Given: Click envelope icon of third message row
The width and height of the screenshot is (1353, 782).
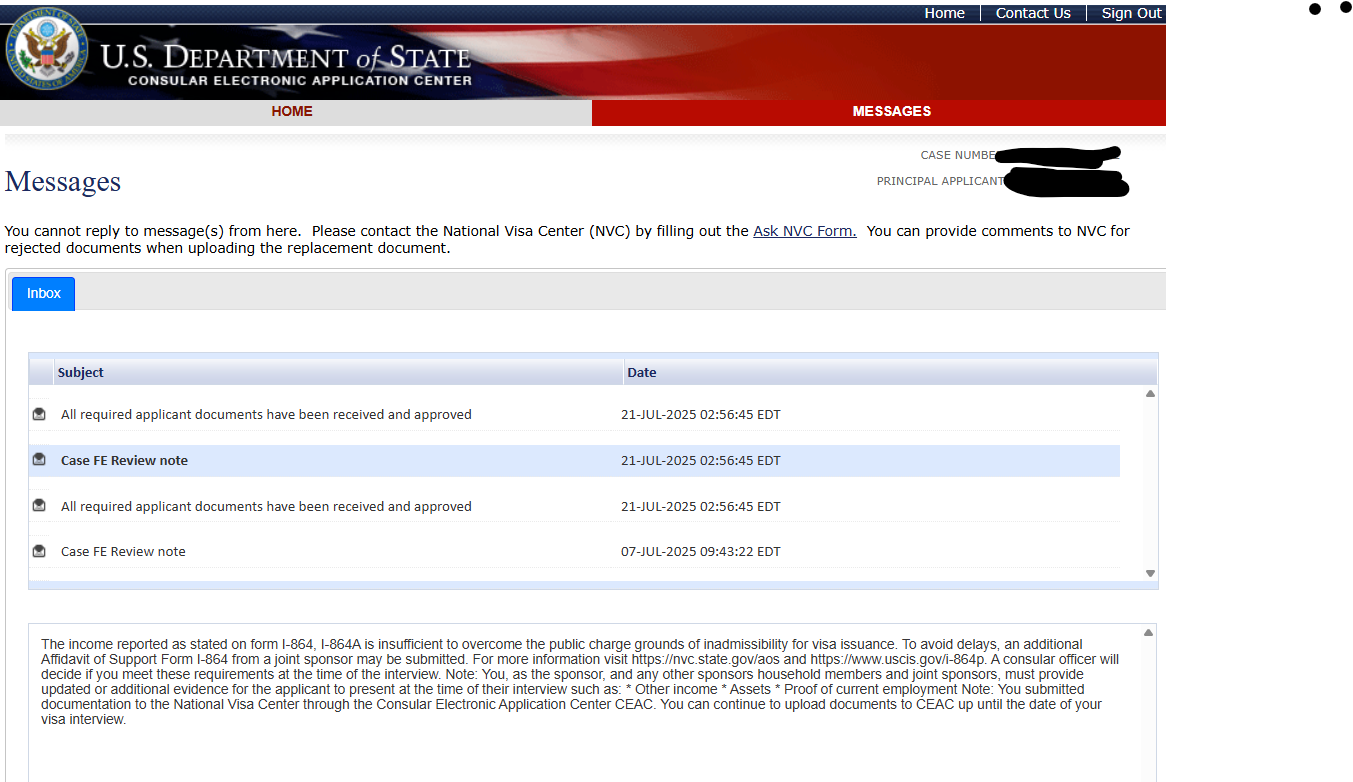Looking at the screenshot, I should tap(39, 506).
